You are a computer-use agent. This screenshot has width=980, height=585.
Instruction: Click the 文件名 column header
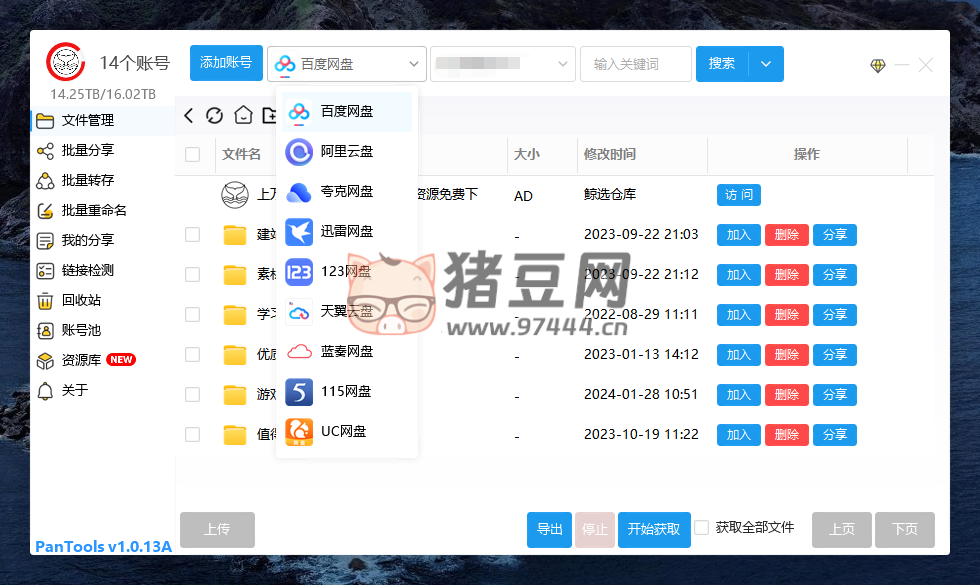coord(241,154)
